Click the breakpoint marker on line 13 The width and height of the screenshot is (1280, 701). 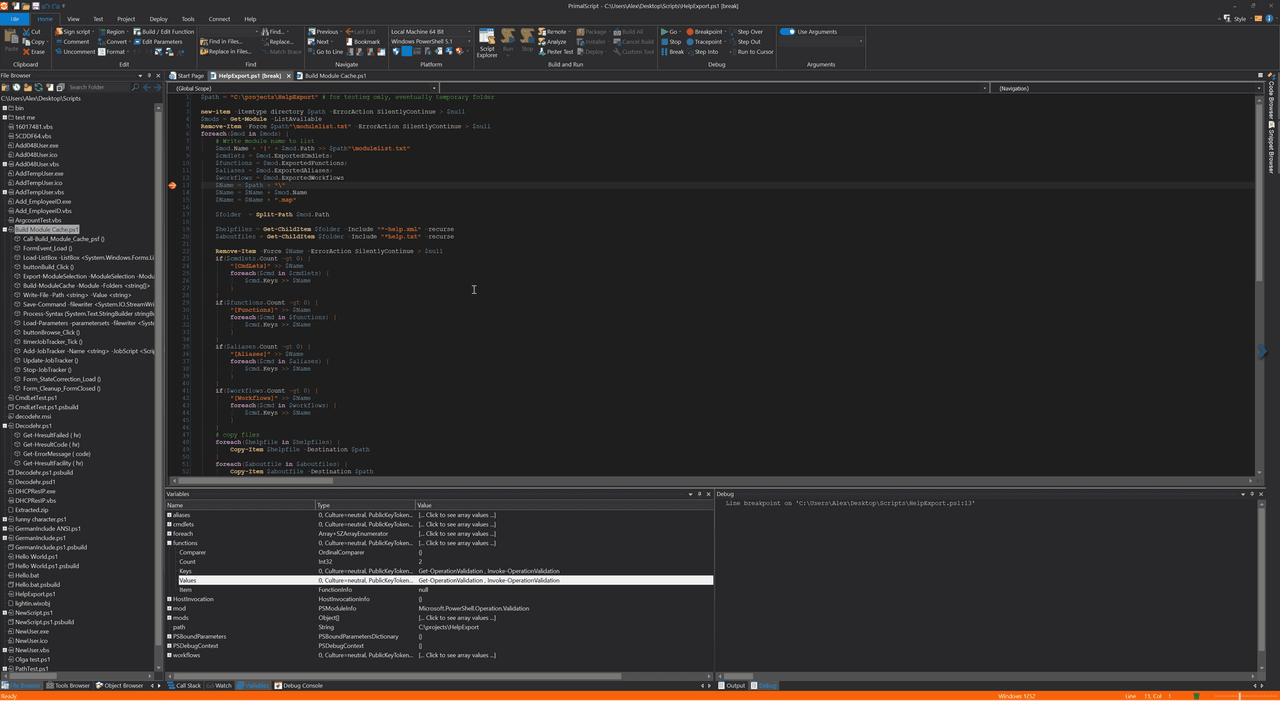click(172, 185)
